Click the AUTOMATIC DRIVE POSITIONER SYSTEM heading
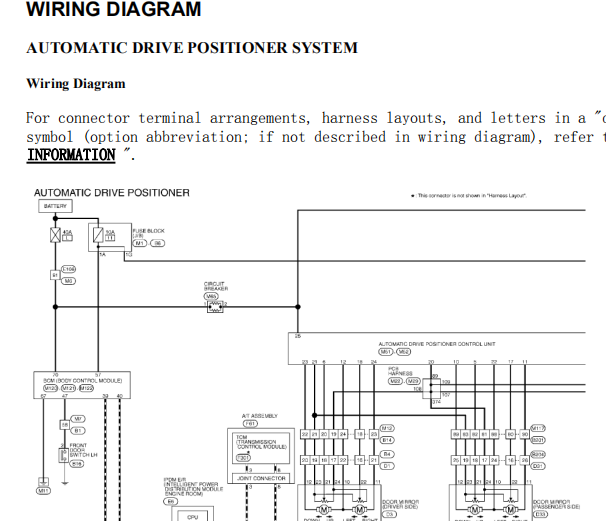 [192, 48]
